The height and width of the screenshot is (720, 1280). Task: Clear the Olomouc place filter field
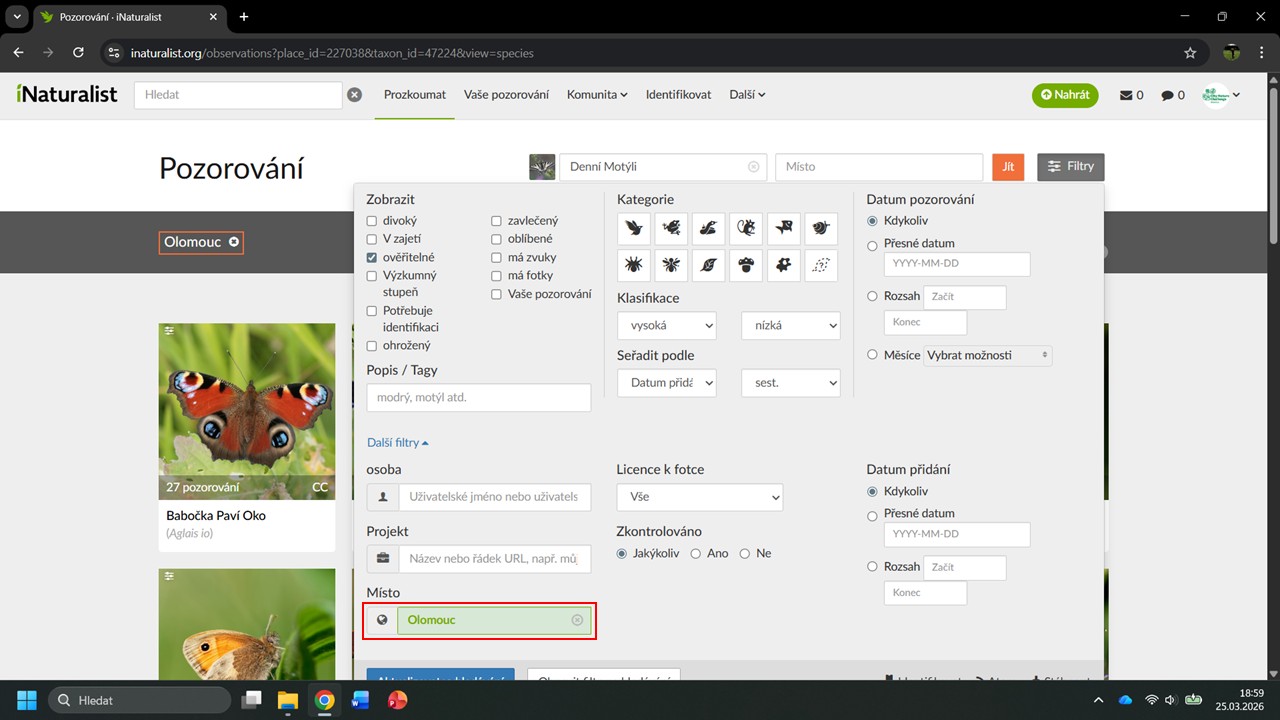pos(577,620)
